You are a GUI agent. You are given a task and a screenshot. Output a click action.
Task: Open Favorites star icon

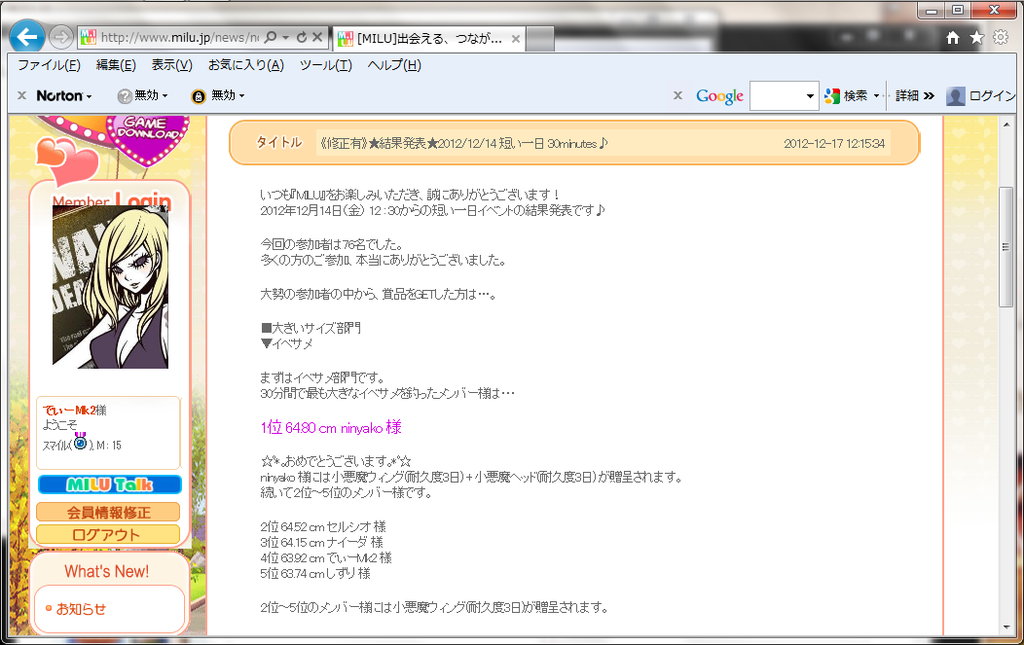(976, 37)
